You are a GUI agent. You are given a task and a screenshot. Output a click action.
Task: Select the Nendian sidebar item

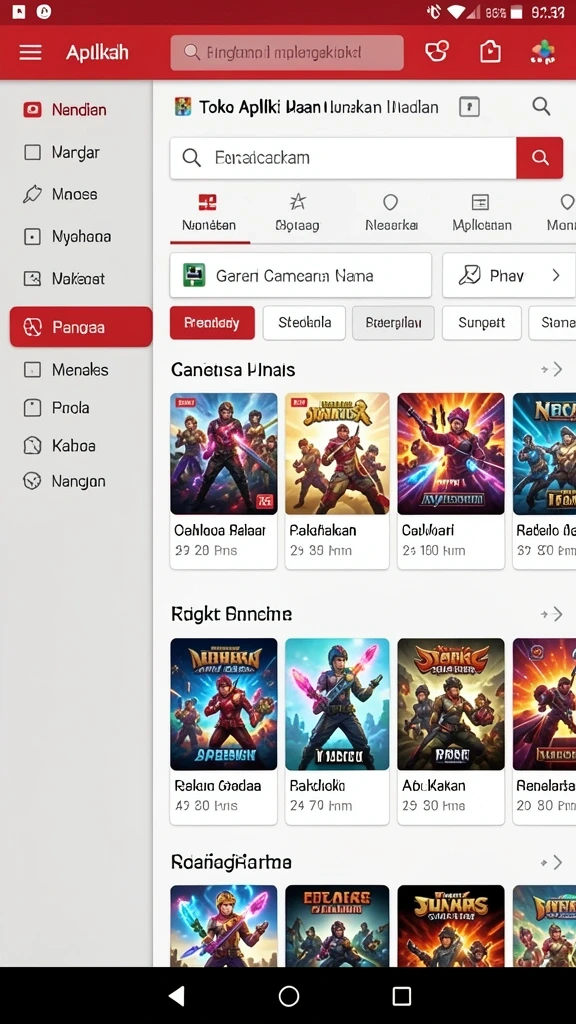pyautogui.click(x=77, y=110)
